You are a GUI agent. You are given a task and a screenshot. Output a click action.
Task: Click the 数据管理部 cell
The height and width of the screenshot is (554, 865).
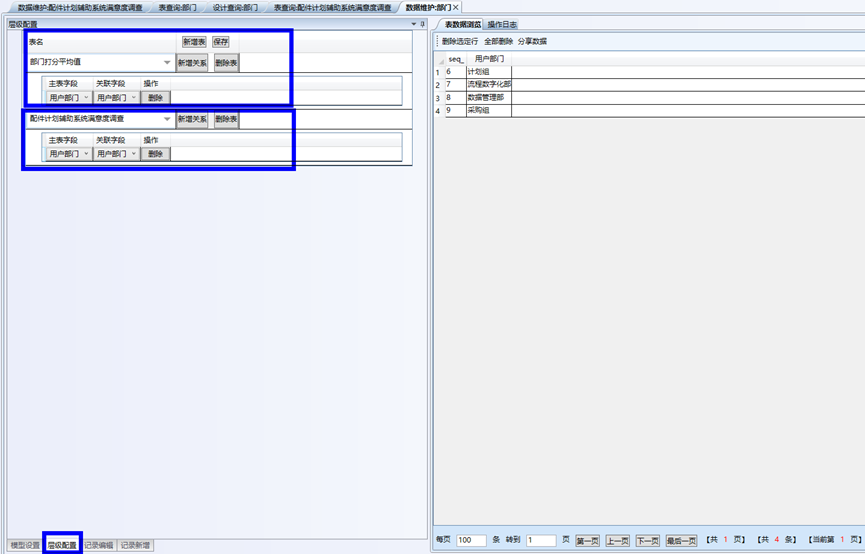click(489, 98)
